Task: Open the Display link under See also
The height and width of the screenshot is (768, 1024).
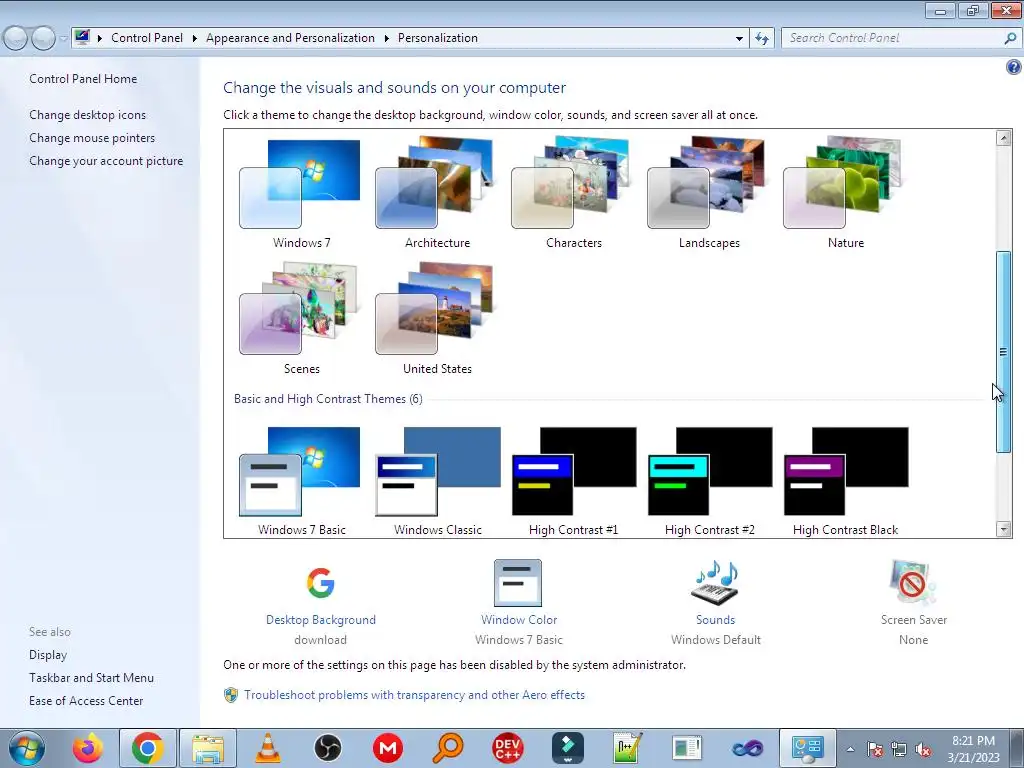Action: point(48,654)
